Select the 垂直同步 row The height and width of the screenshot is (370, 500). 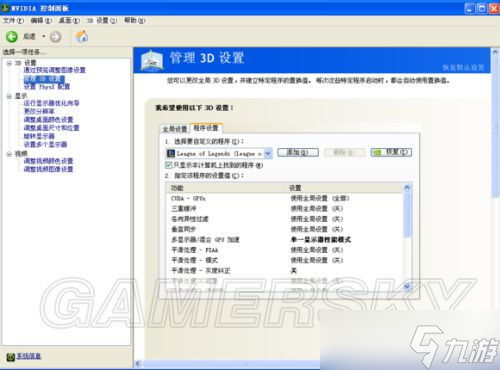tap(285, 229)
